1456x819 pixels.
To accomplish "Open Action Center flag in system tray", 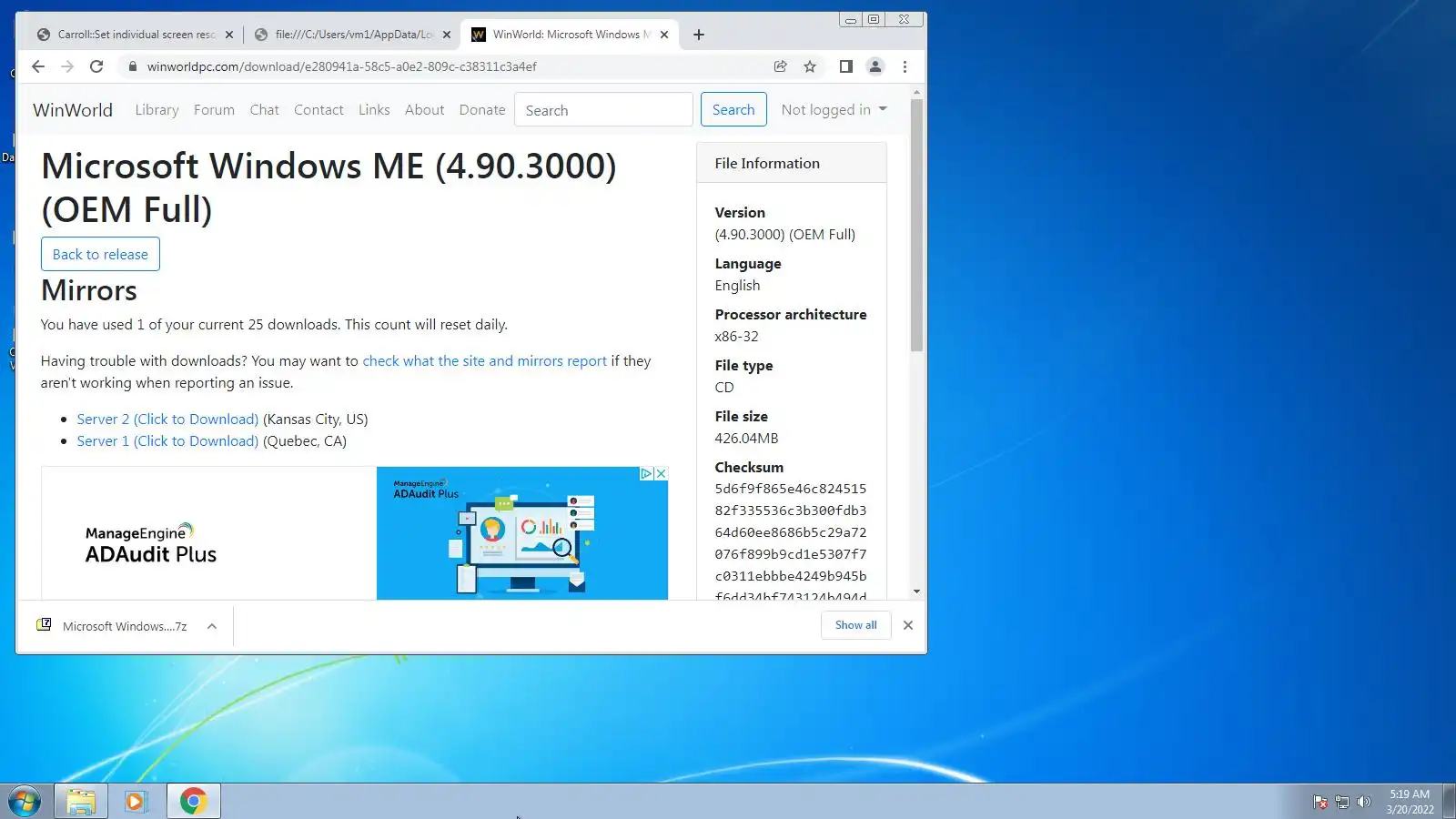I will pos(1320,802).
